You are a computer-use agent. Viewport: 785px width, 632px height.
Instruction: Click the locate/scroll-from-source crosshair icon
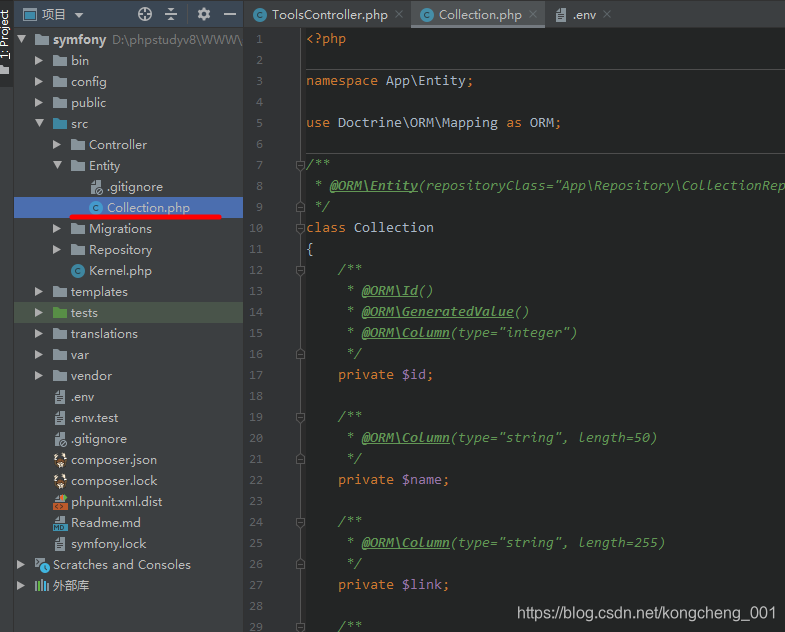[x=145, y=14]
